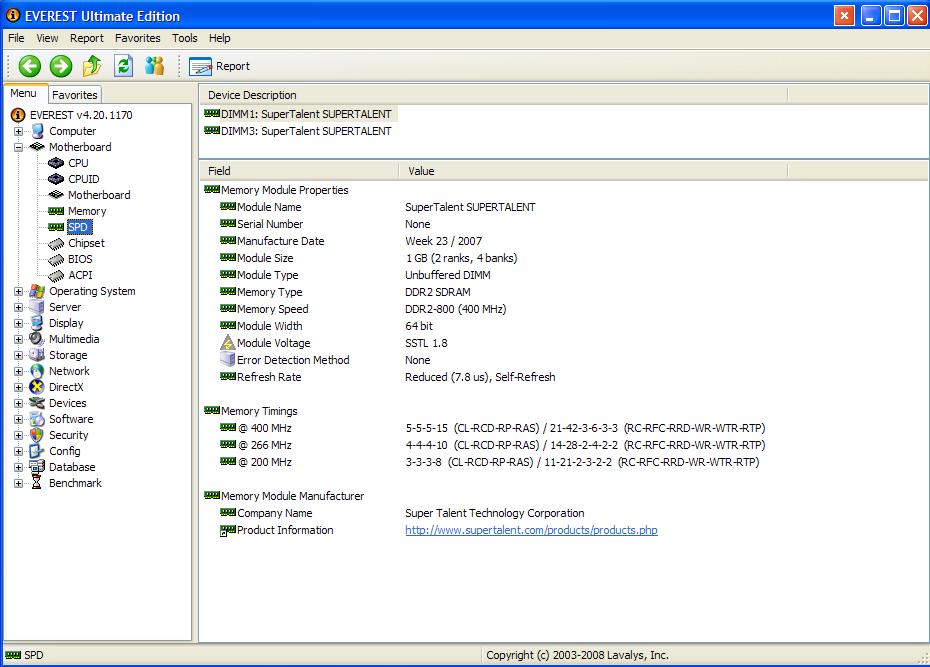Expand the Computer tree node

(18, 131)
